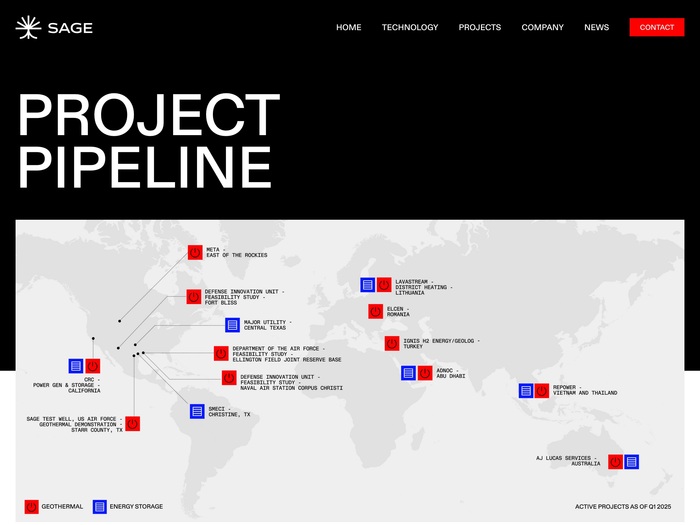The height and width of the screenshot is (525, 700).
Task: Click the "ADNOC - ABU DHABI" label
Action: point(451,373)
